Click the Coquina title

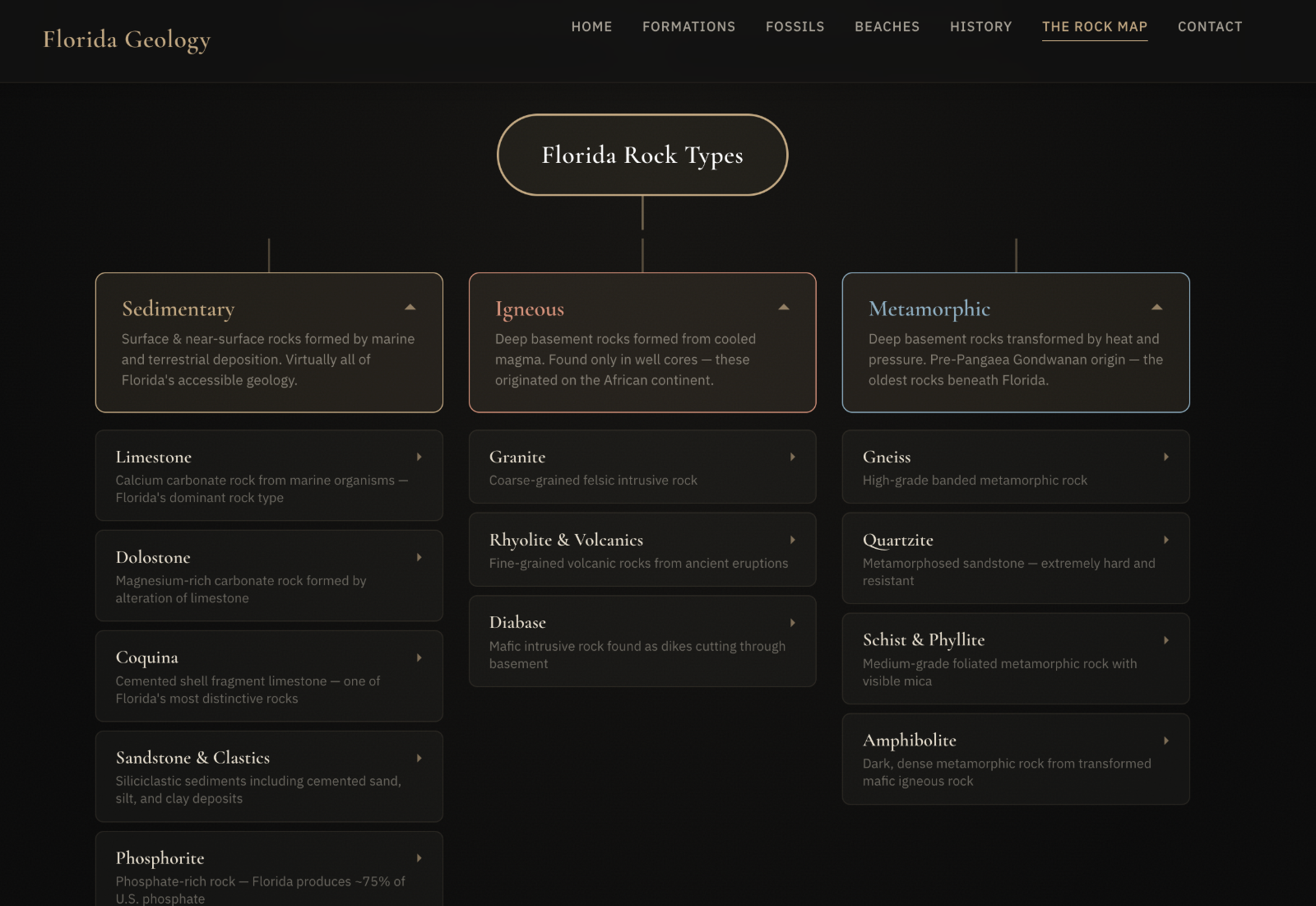[x=147, y=657]
